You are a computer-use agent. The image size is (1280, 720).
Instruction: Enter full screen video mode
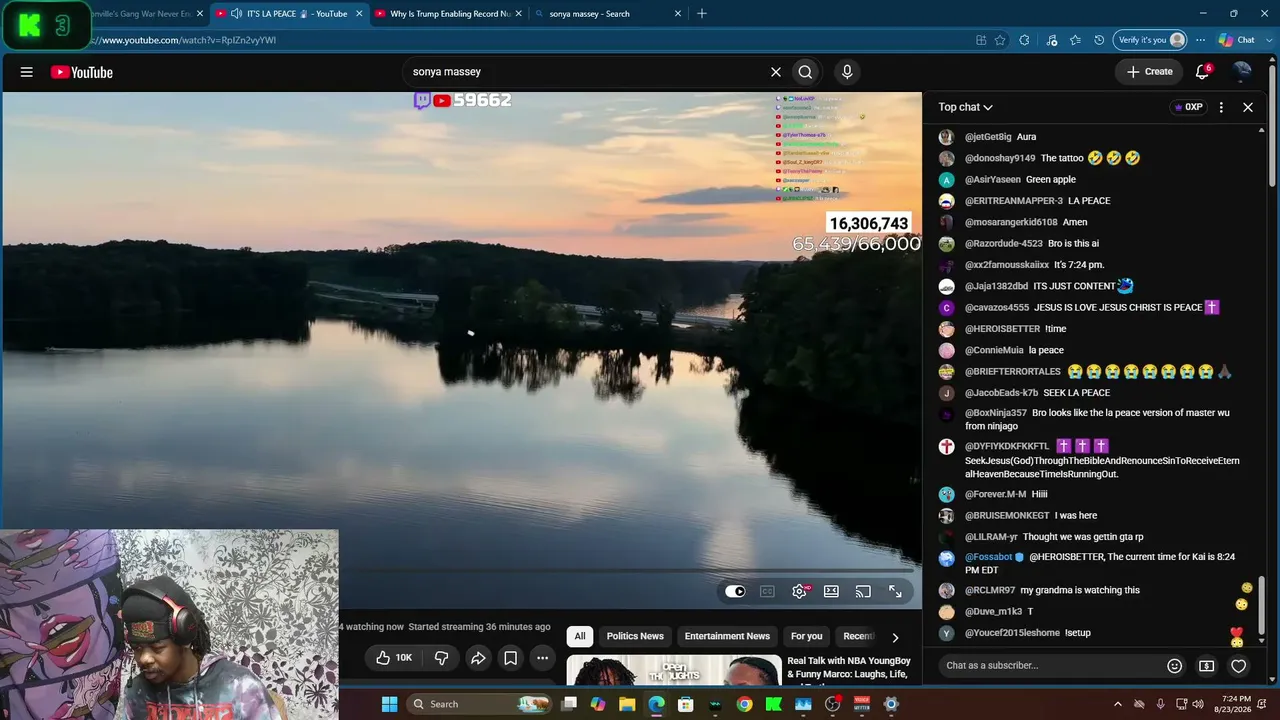click(895, 592)
